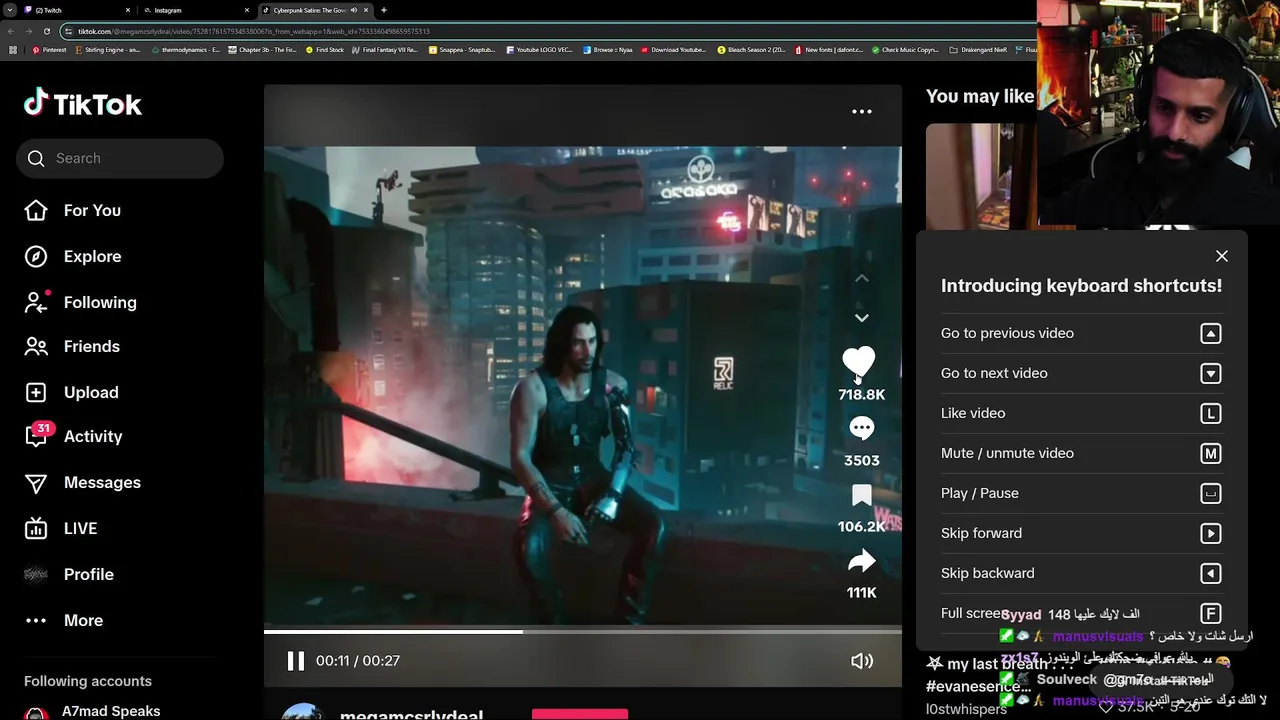This screenshot has height=720, width=1280.
Task: Click the 'Skip forward' shortcut text
Action: [981, 533]
